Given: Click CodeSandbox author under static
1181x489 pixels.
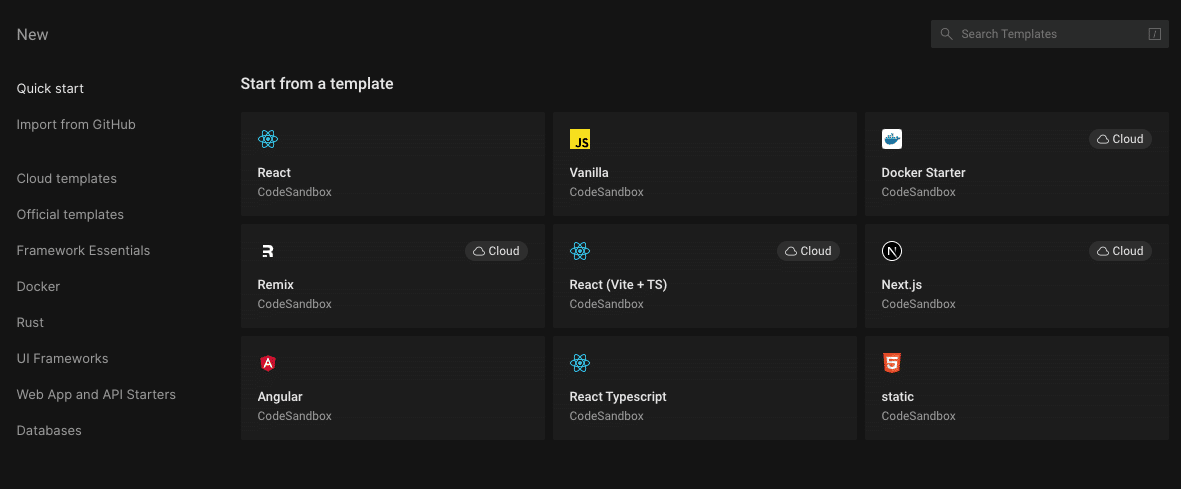Looking at the screenshot, I should click(918, 416).
